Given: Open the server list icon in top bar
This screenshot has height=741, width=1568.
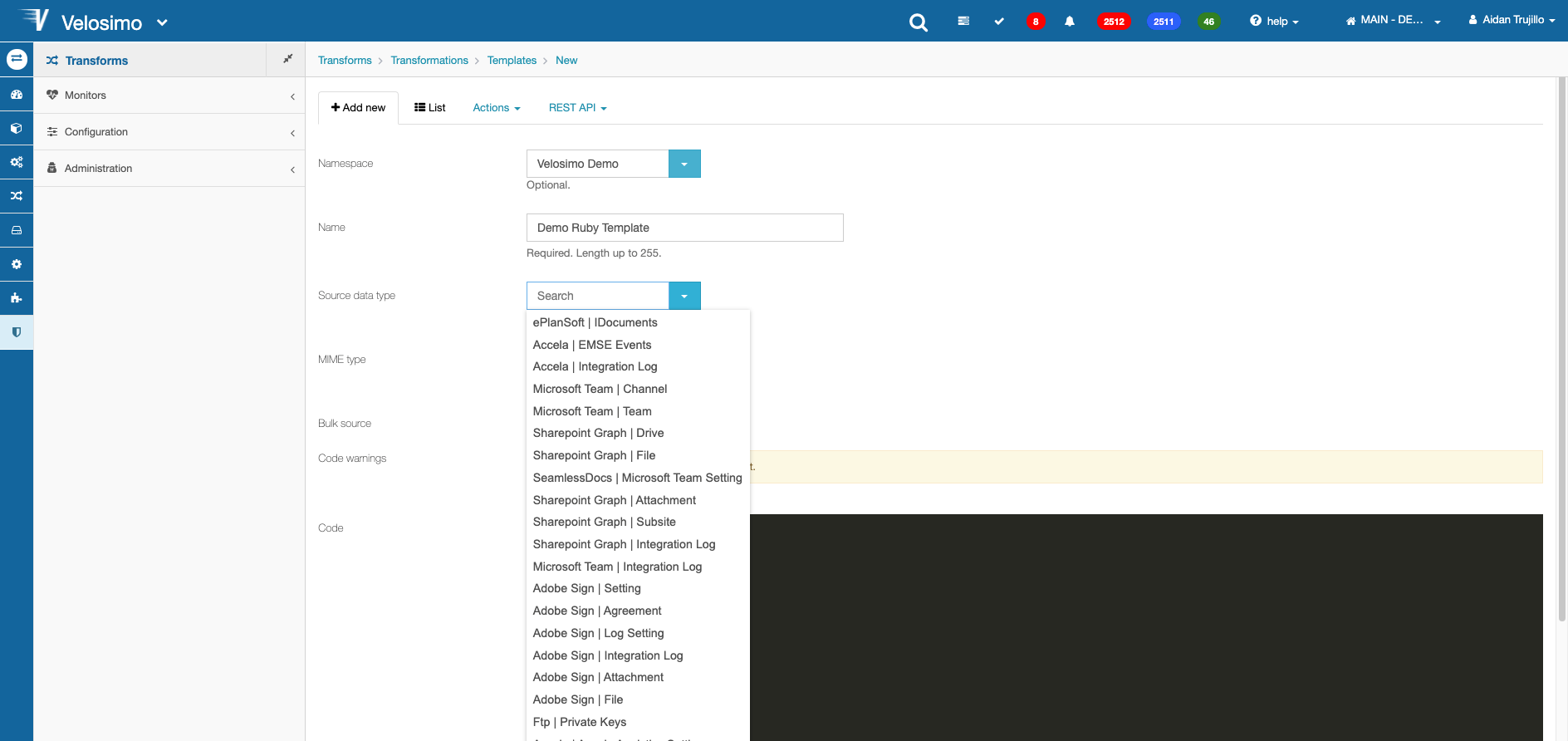Looking at the screenshot, I should point(963,22).
